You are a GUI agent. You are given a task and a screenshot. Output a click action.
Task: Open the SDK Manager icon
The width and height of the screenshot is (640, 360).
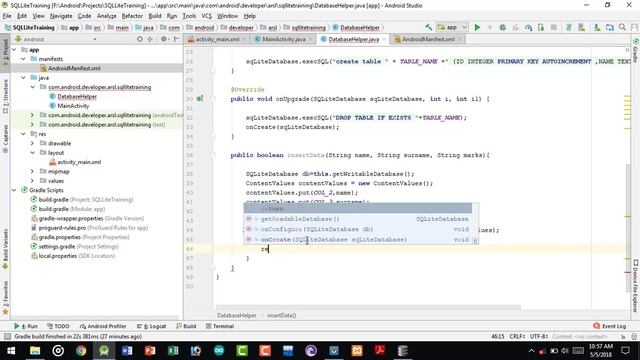[x=597, y=27]
